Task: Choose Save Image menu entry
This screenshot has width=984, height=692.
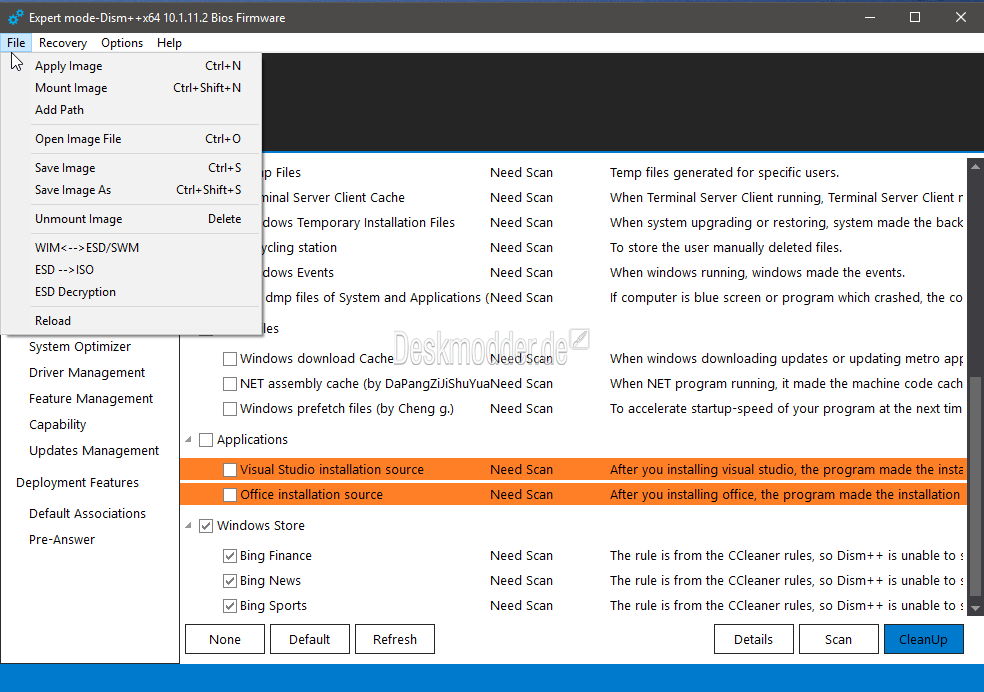Action: [x=132, y=168]
